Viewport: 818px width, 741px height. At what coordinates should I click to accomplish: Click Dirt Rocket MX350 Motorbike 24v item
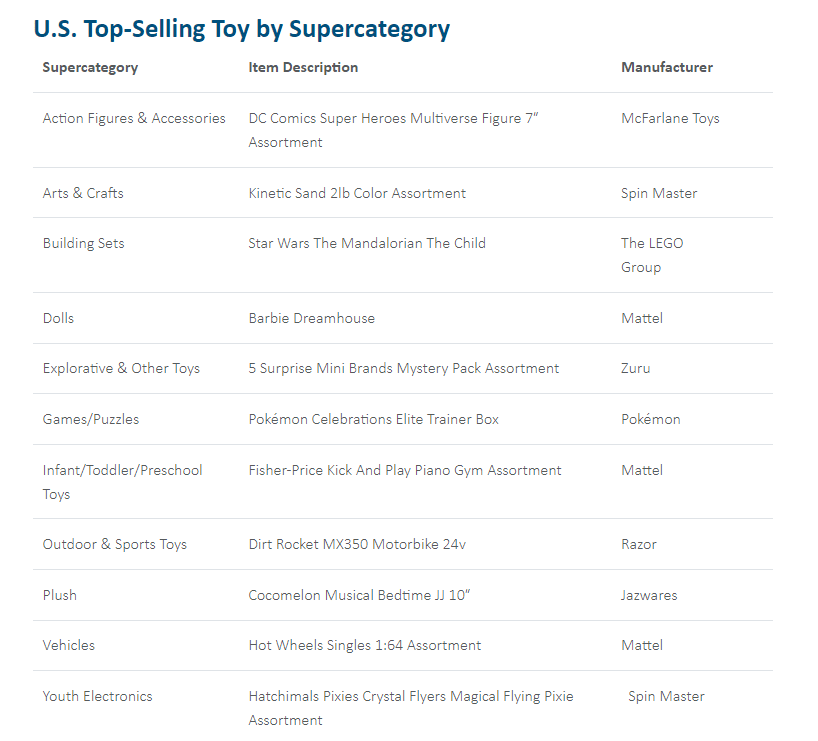click(357, 544)
